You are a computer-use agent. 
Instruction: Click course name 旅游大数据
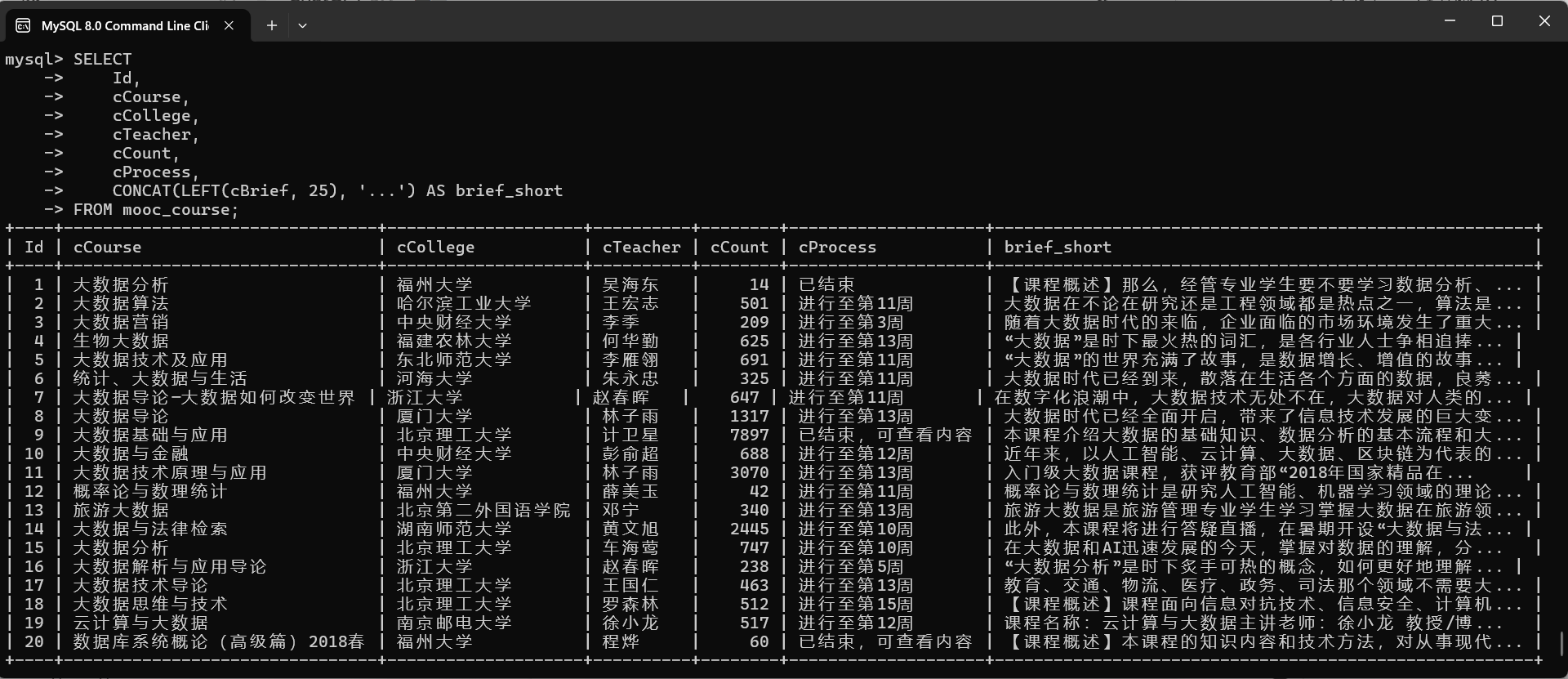point(121,510)
